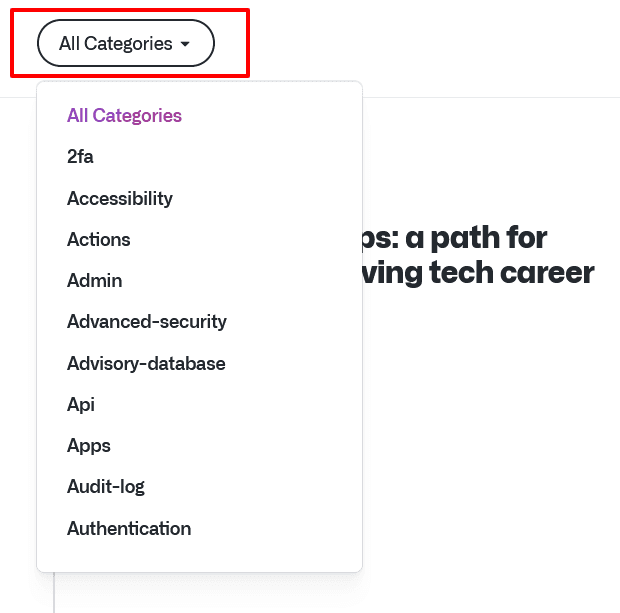
Task: Reset the filter with the highlighted All Categories entry
Action: pos(124,115)
